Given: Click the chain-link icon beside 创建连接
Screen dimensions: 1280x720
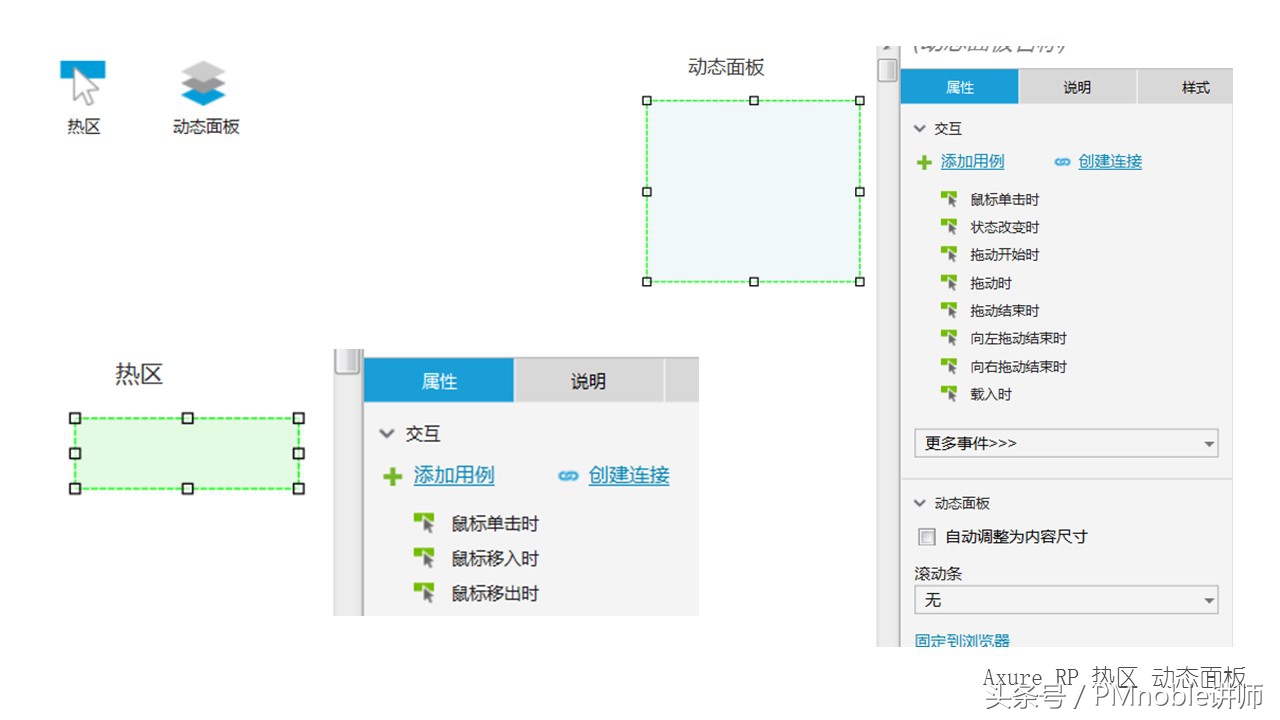Looking at the screenshot, I should [1062, 161].
